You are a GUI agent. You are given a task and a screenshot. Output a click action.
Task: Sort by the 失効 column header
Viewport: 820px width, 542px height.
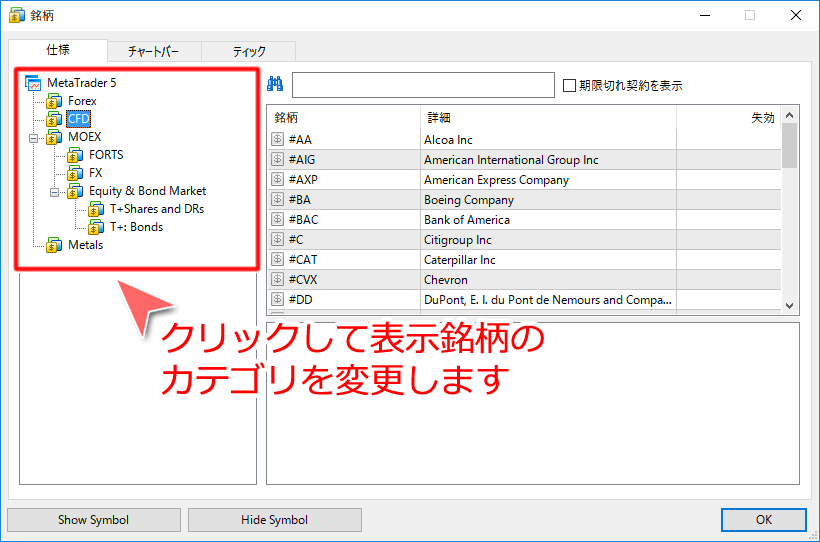728,118
